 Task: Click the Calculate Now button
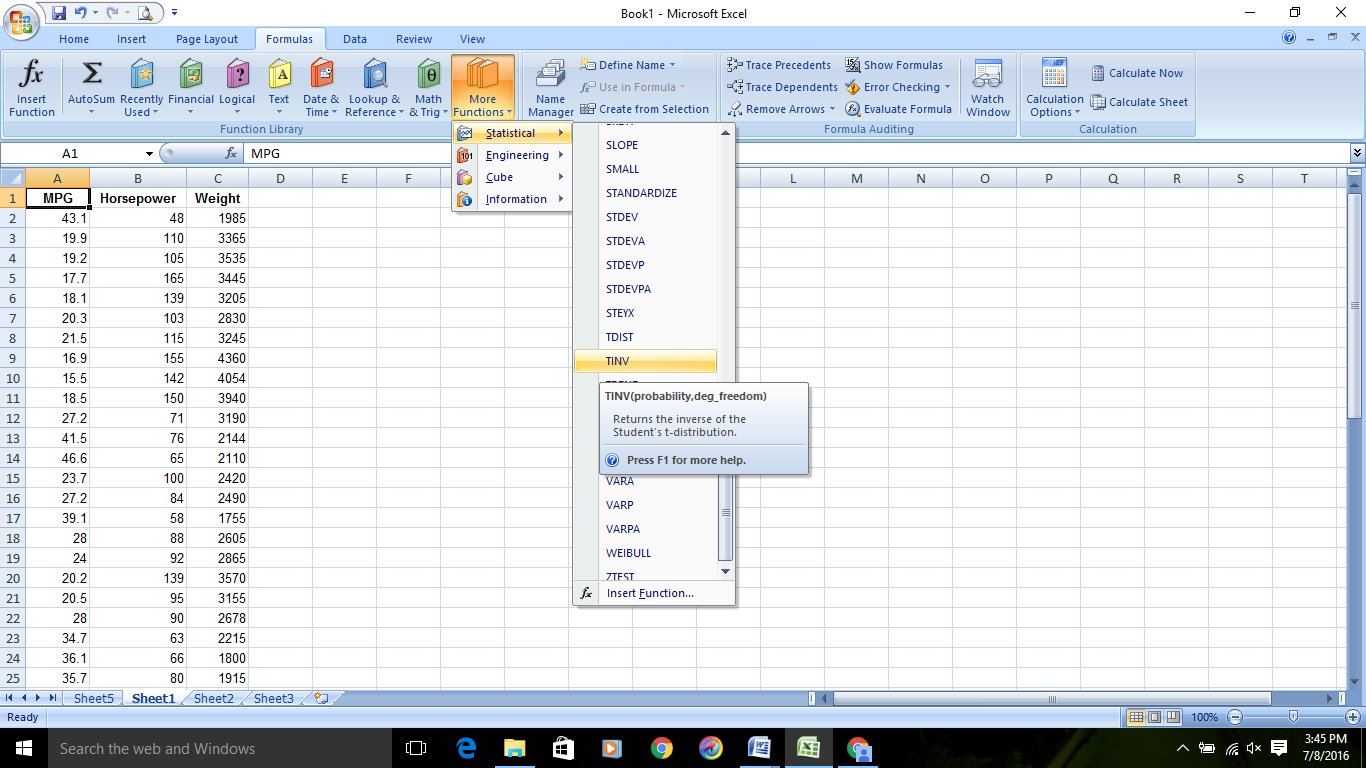coord(1136,73)
